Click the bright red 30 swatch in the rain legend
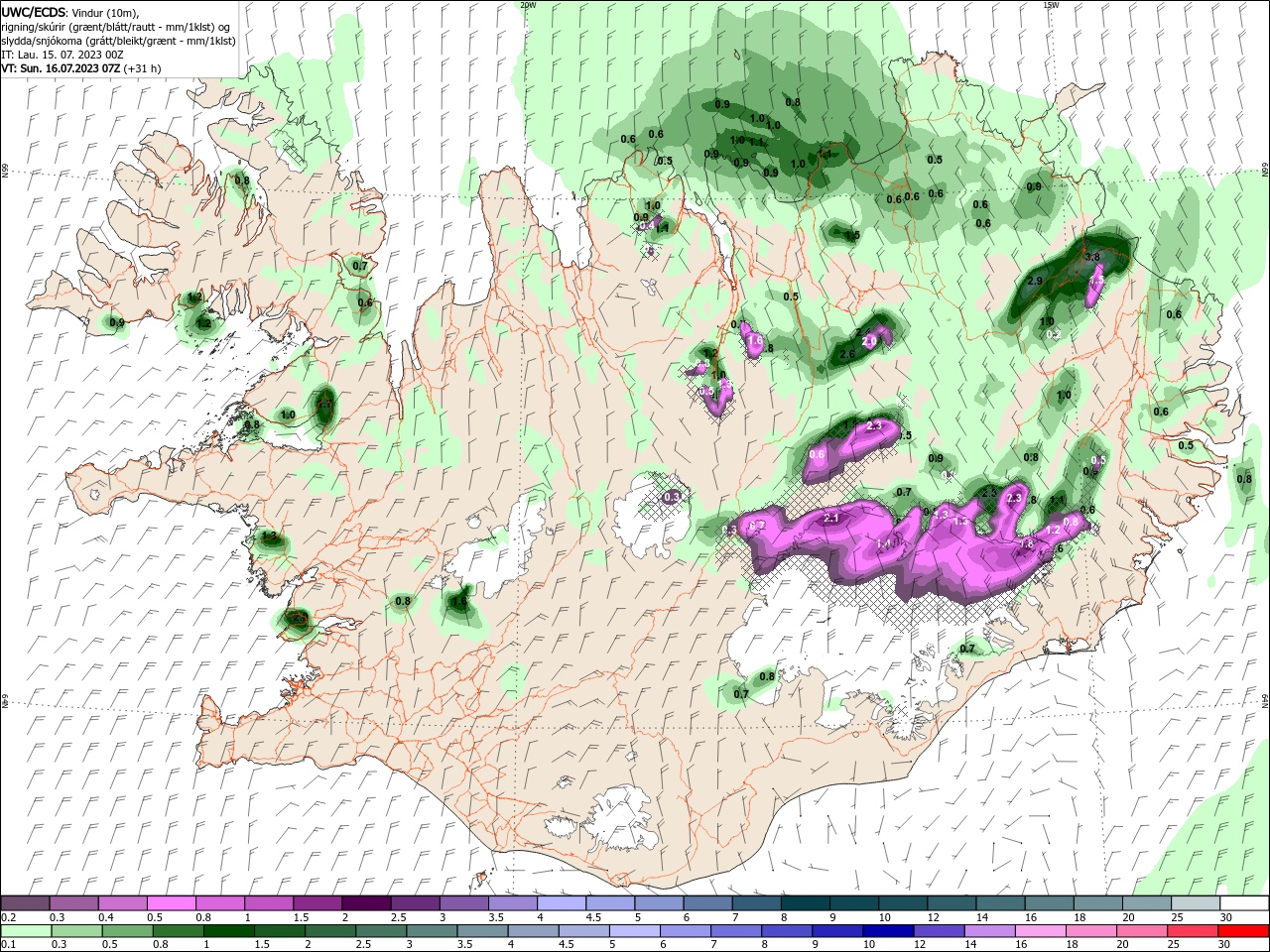Image resolution: width=1270 pixels, height=952 pixels. [x=1242, y=931]
